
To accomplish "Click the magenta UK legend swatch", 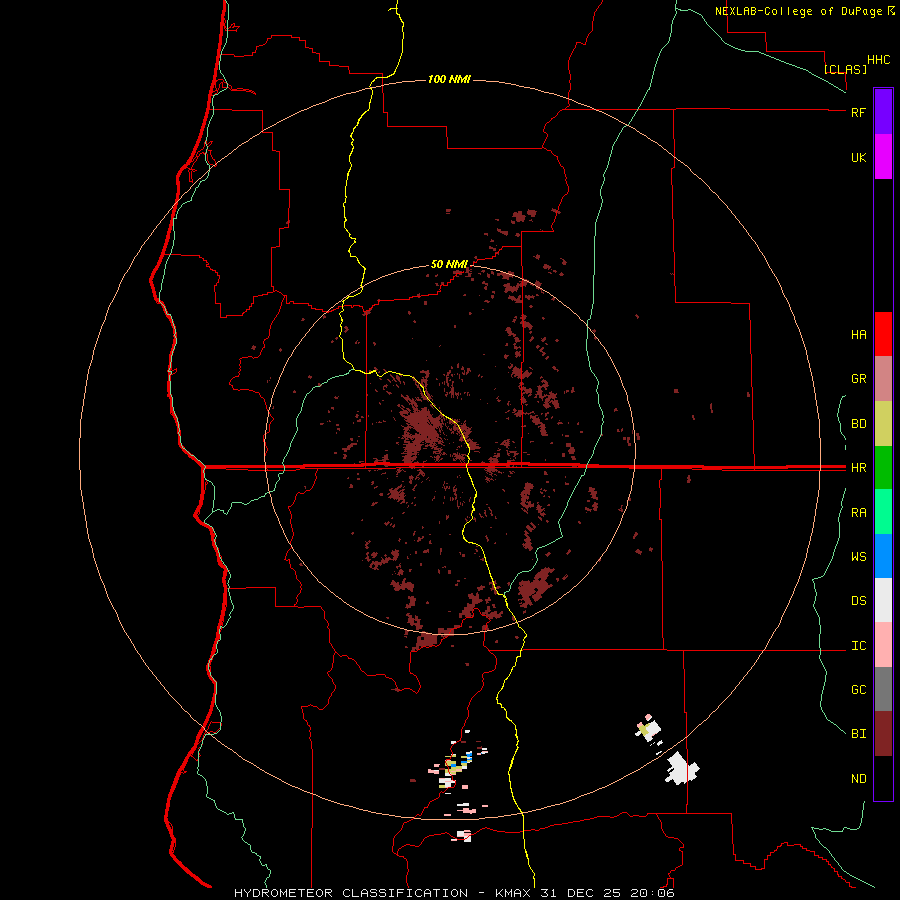I will pyautogui.click(x=883, y=157).
